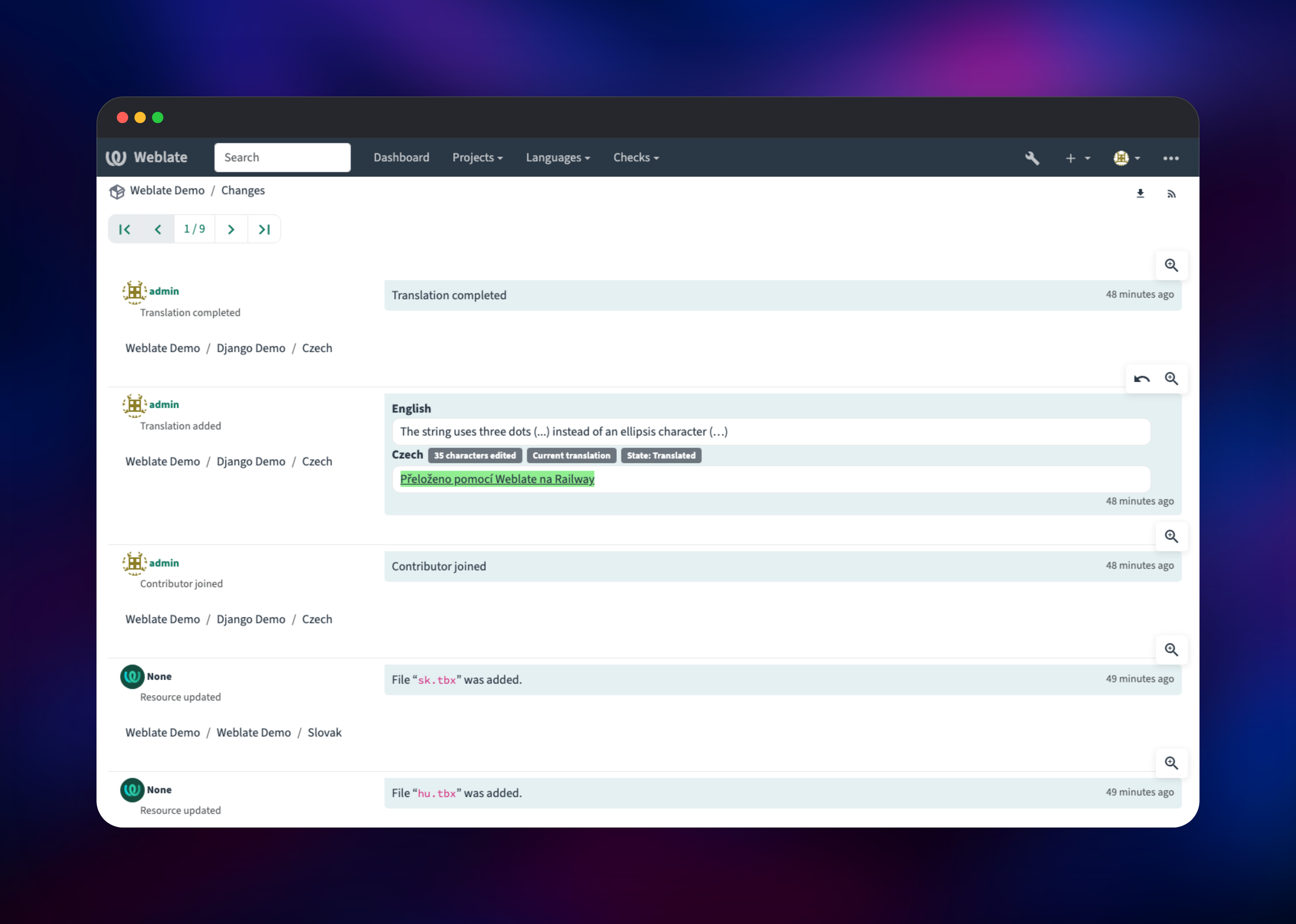Open admin profile on Translation completed row
This screenshot has width=1296, height=924.
tap(164, 291)
